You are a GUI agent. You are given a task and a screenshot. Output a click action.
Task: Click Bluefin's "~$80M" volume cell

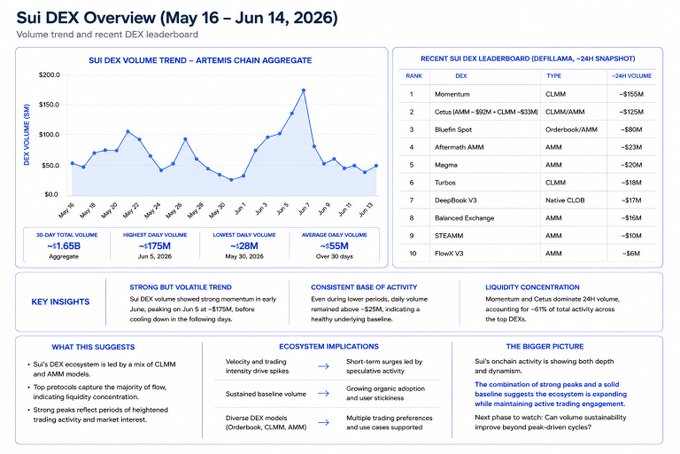coord(631,130)
